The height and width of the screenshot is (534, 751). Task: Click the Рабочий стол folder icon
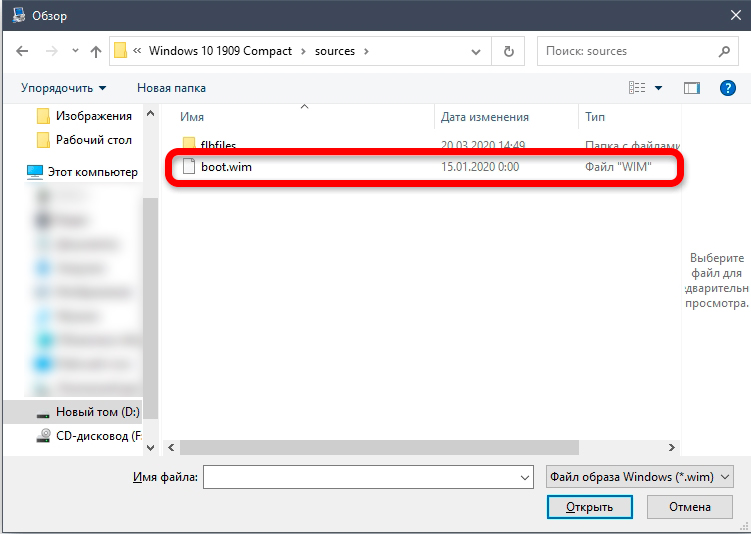point(43,140)
